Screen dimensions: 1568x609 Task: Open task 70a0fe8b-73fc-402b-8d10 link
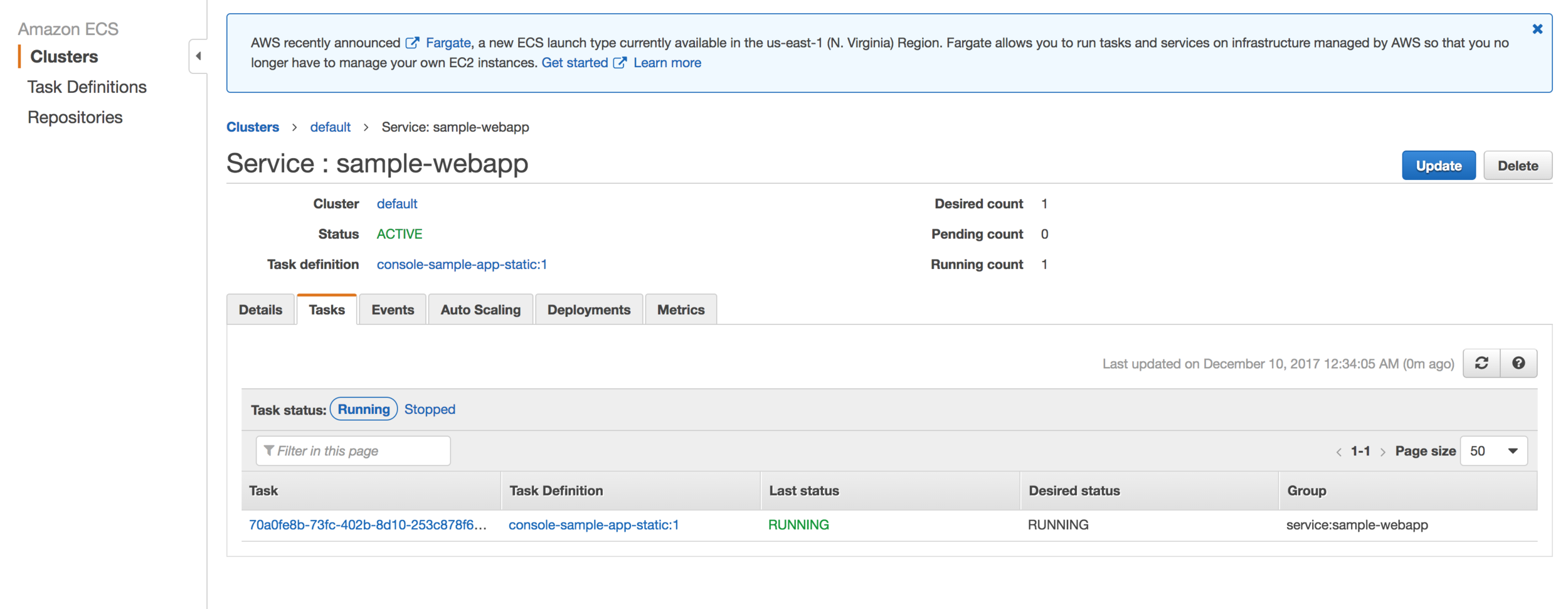tap(368, 525)
